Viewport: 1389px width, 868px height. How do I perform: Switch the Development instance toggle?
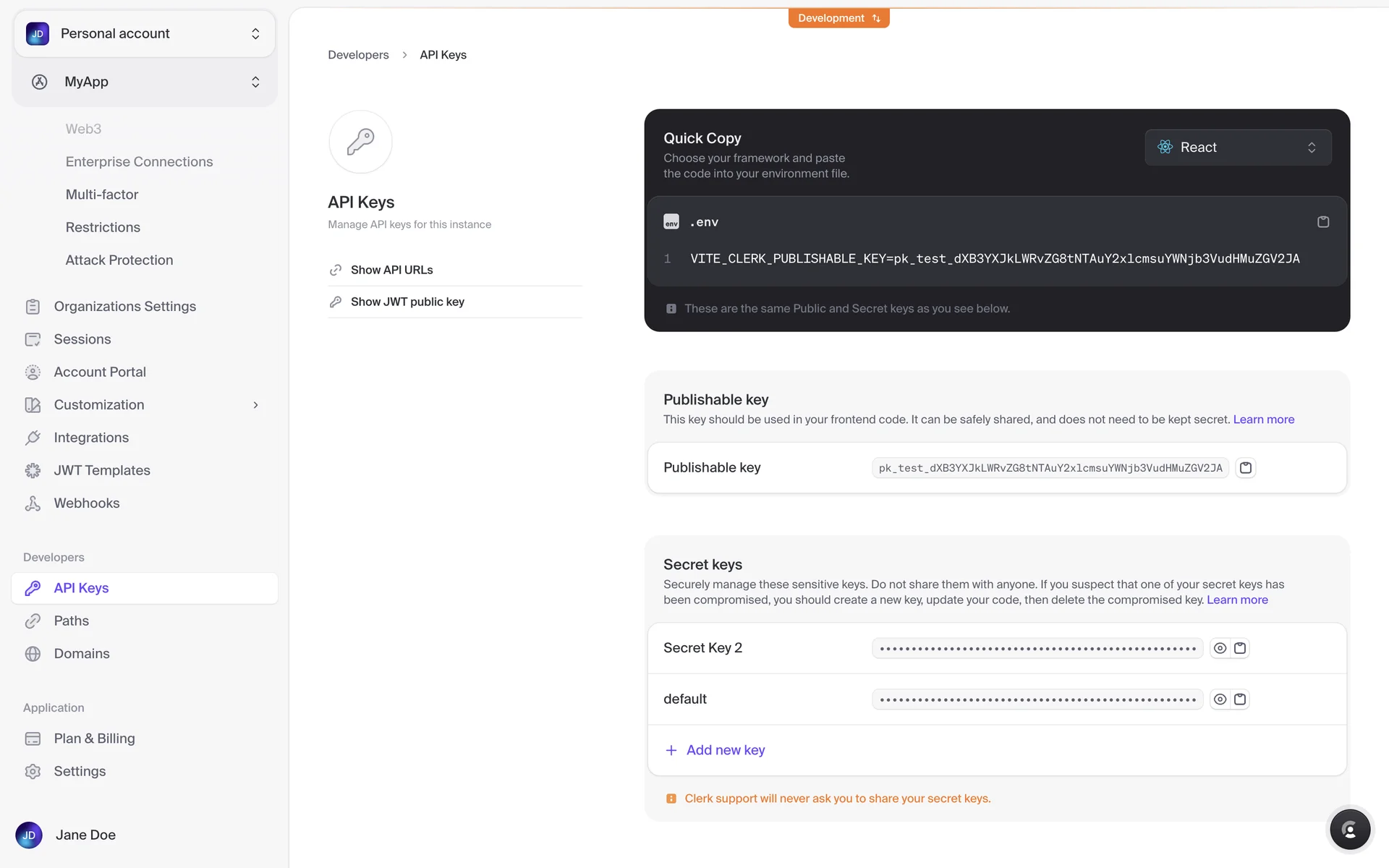[838, 18]
